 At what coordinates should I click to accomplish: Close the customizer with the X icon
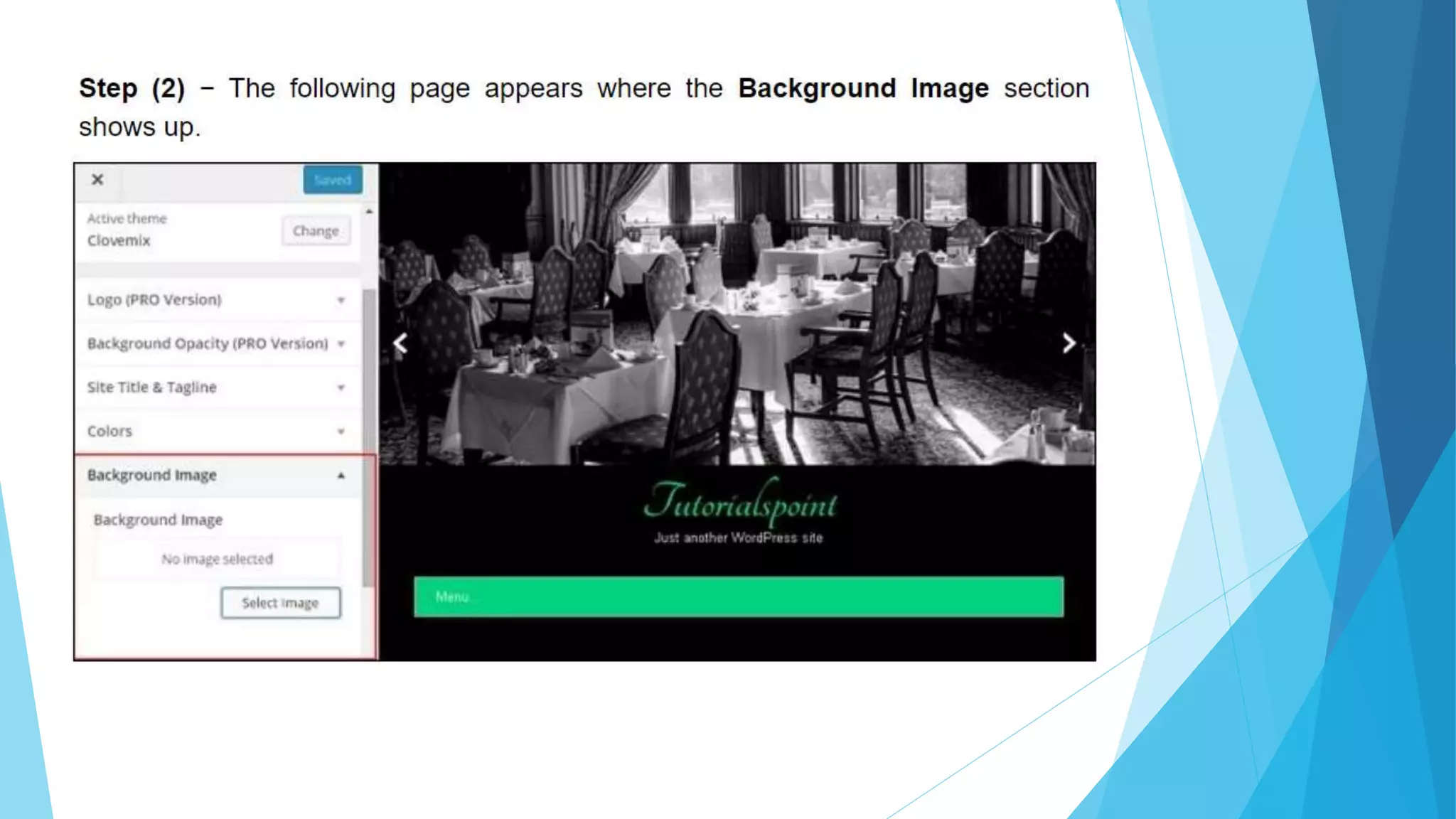(97, 180)
